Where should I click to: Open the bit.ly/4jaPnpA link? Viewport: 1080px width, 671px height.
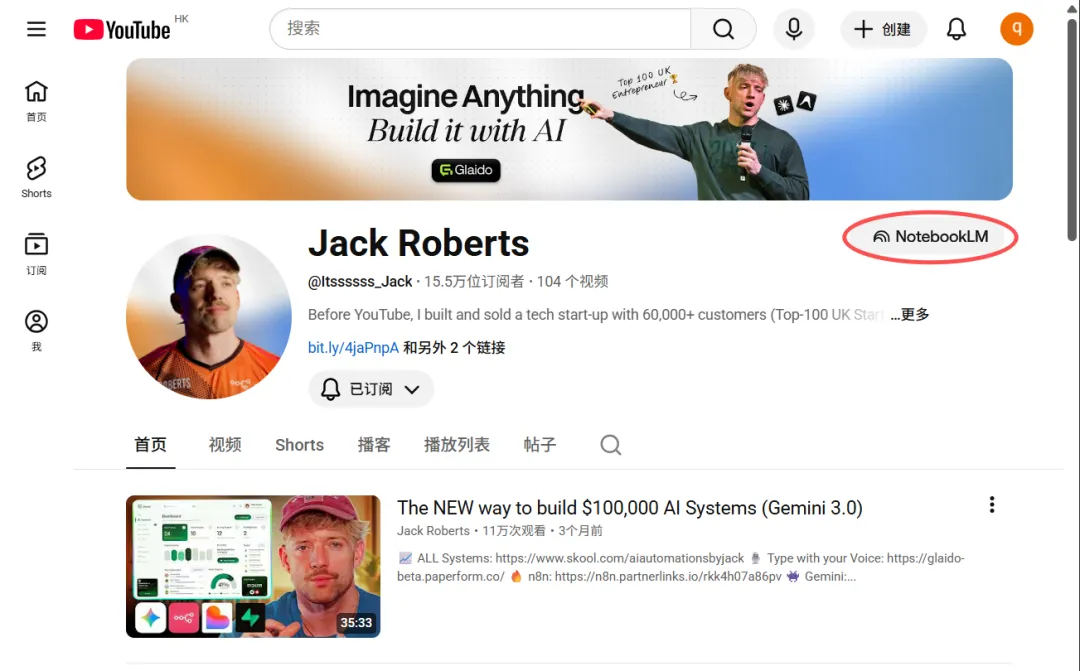(x=353, y=348)
